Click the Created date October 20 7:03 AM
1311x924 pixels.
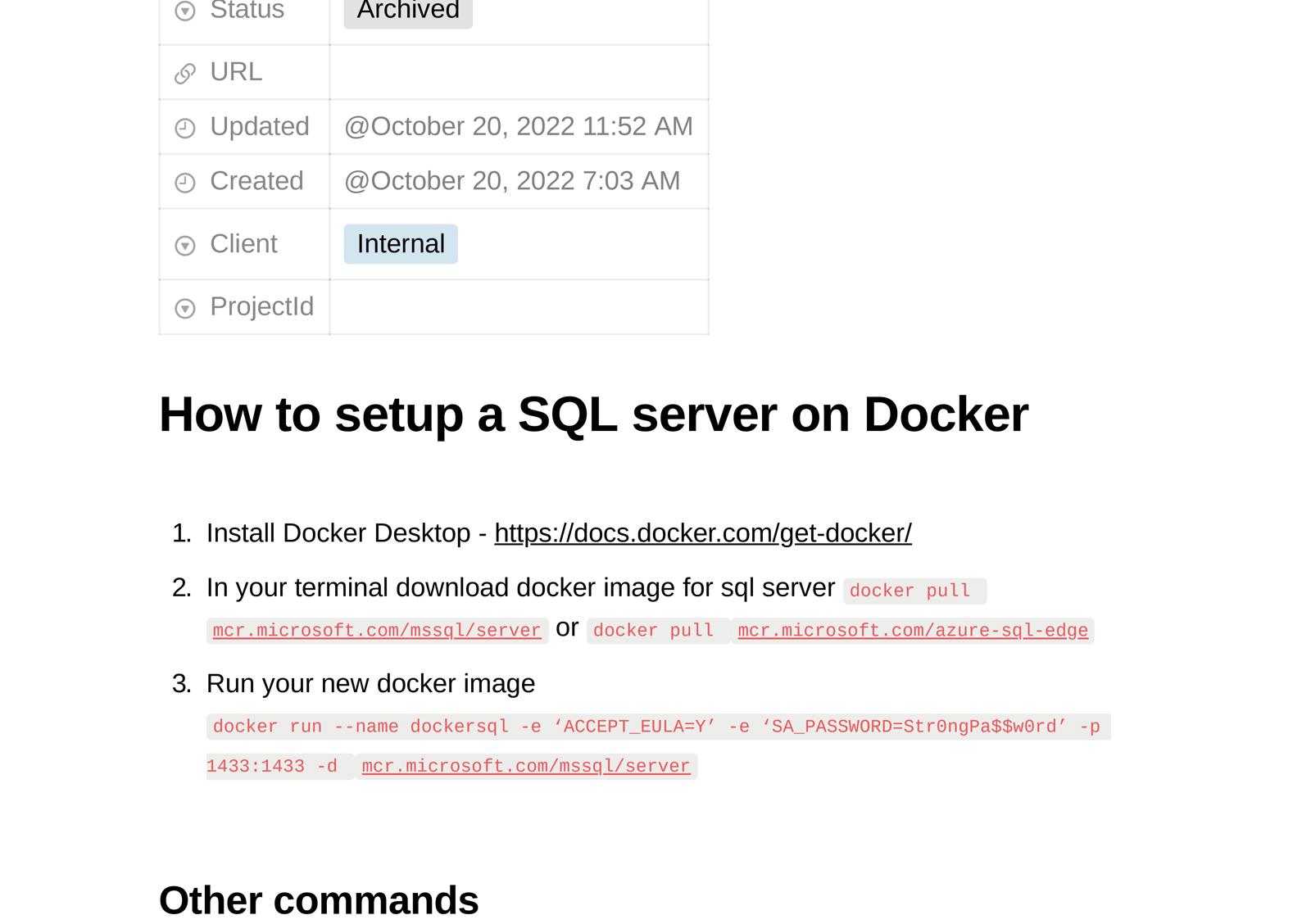point(512,181)
